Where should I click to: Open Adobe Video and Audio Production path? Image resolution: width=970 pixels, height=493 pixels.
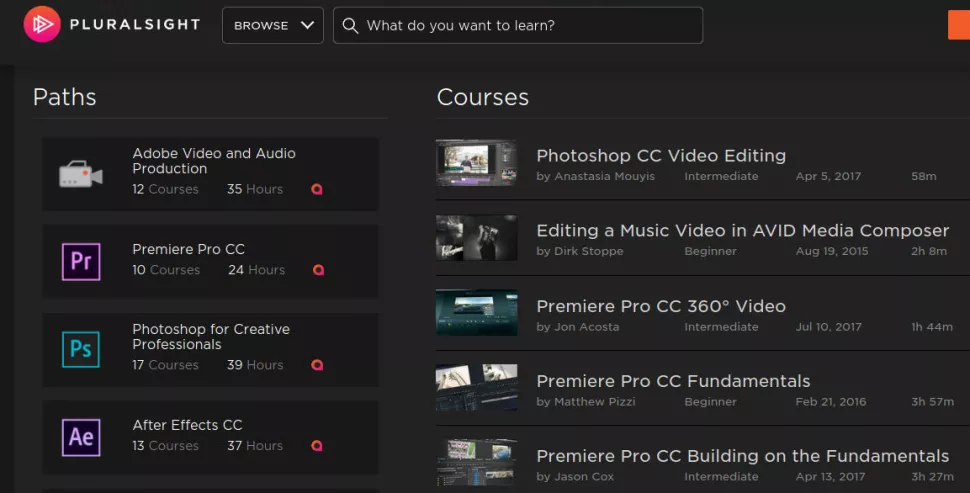pos(214,161)
